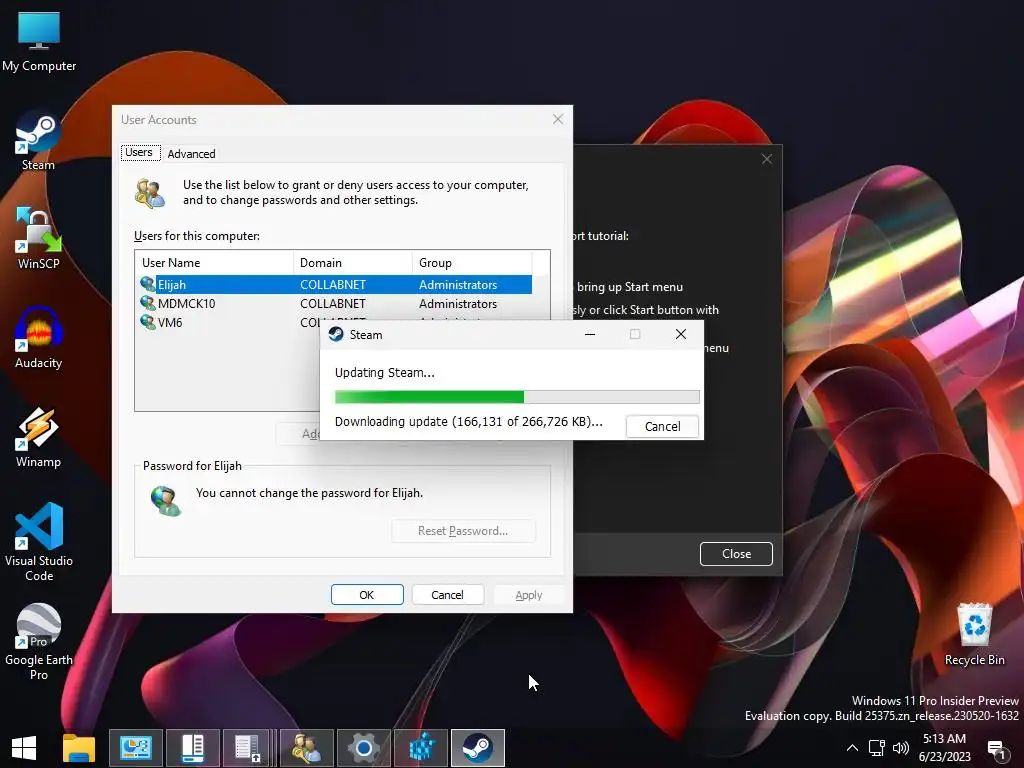Open the Steam desktop shortcut

point(38,142)
